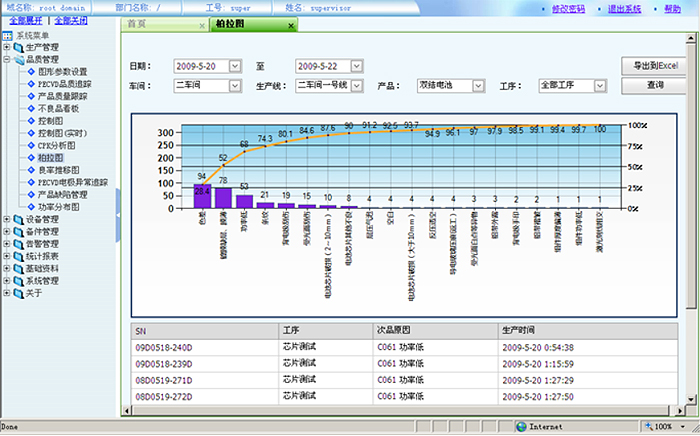This screenshot has width=700, height=436.
Task: Click the 全部展开 link
Action: coord(26,21)
